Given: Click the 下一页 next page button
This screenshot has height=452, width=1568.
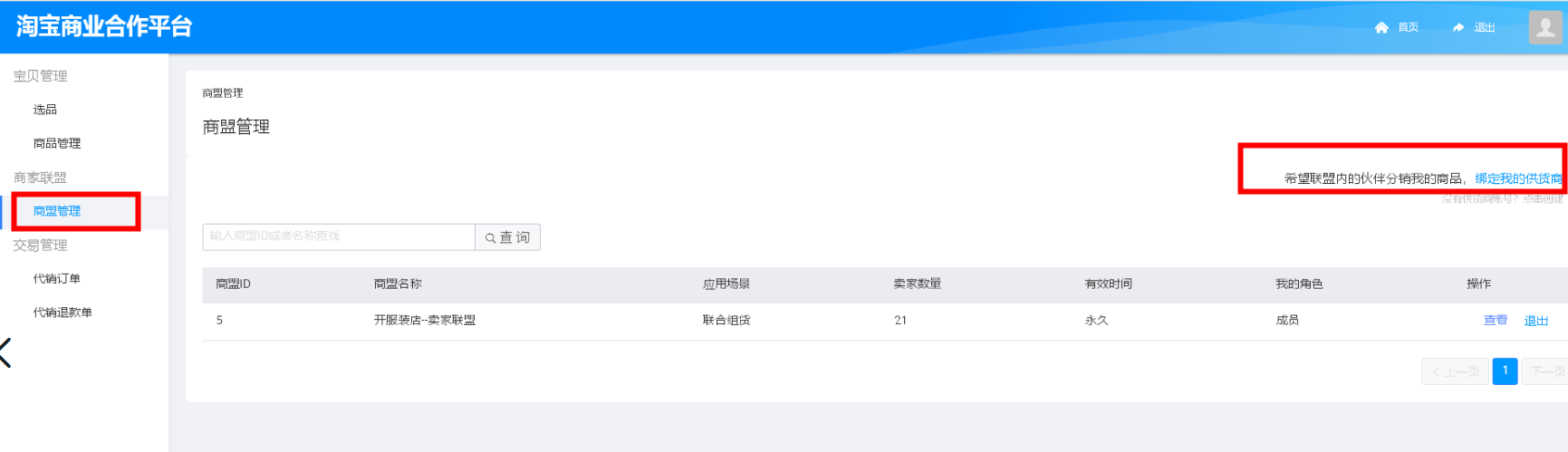Looking at the screenshot, I should click(x=1545, y=371).
